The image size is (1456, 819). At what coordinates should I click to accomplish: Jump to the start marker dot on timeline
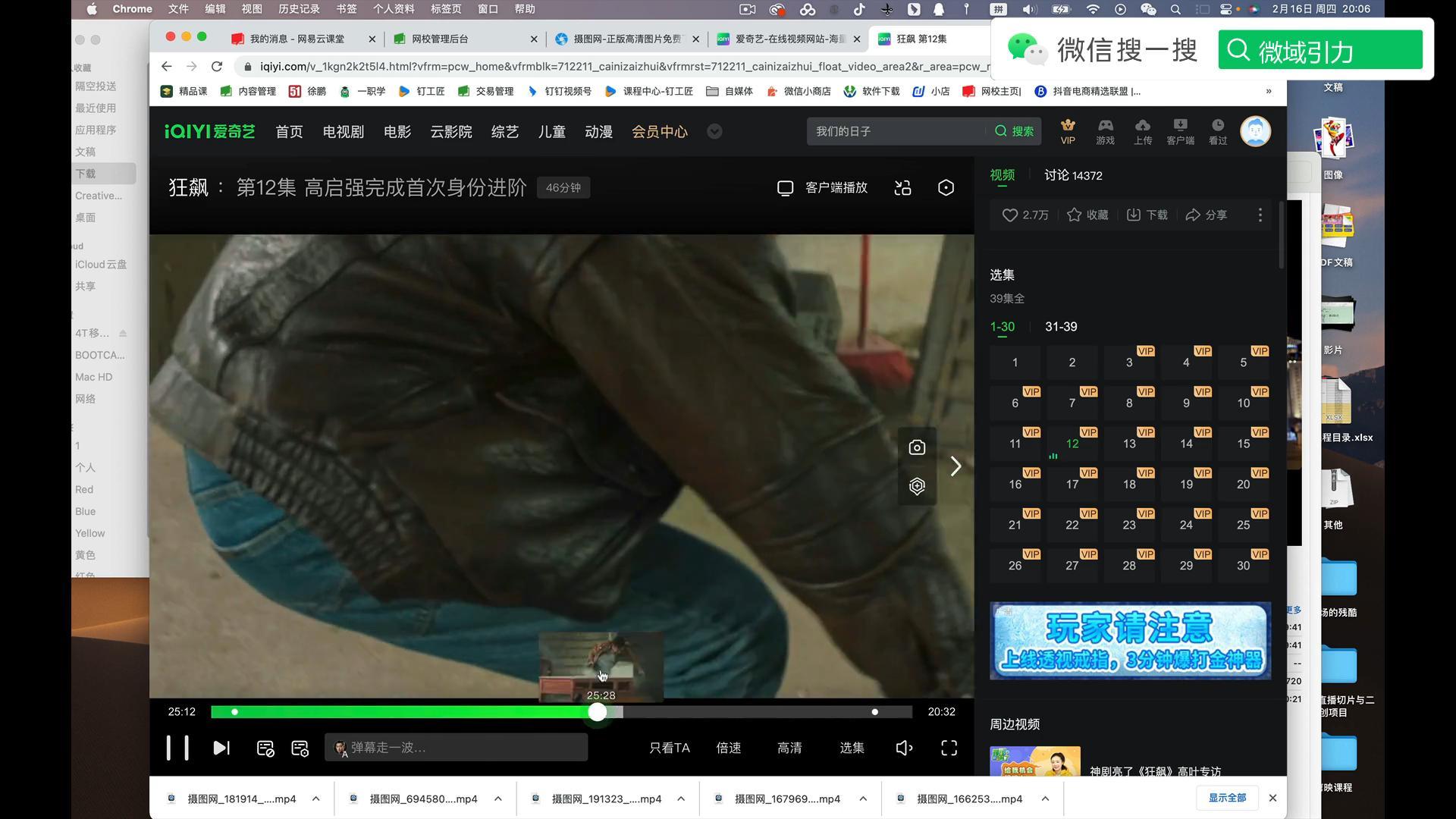(x=234, y=711)
